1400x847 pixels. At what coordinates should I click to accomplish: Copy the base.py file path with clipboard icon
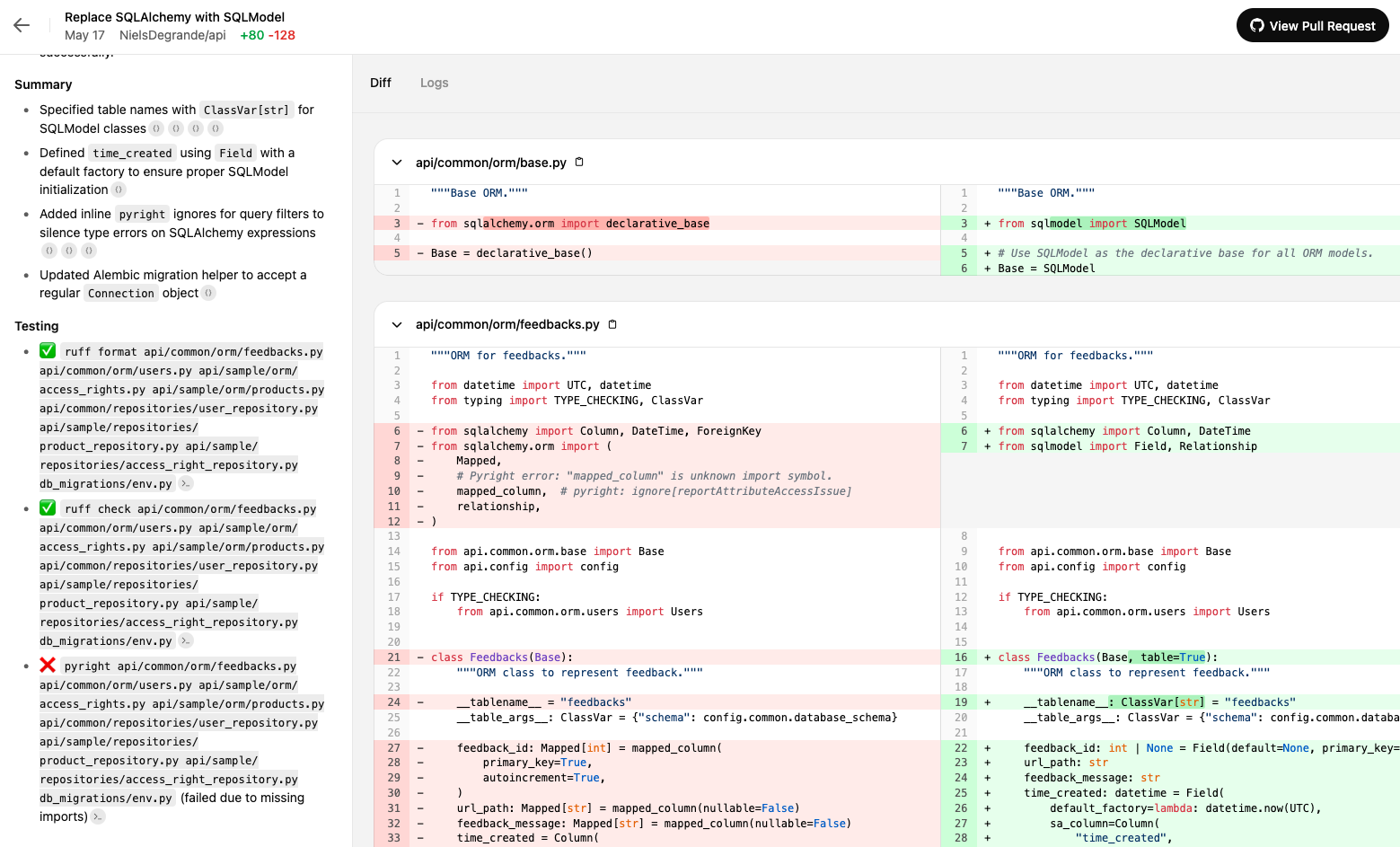pyautogui.click(x=579, y=163)
